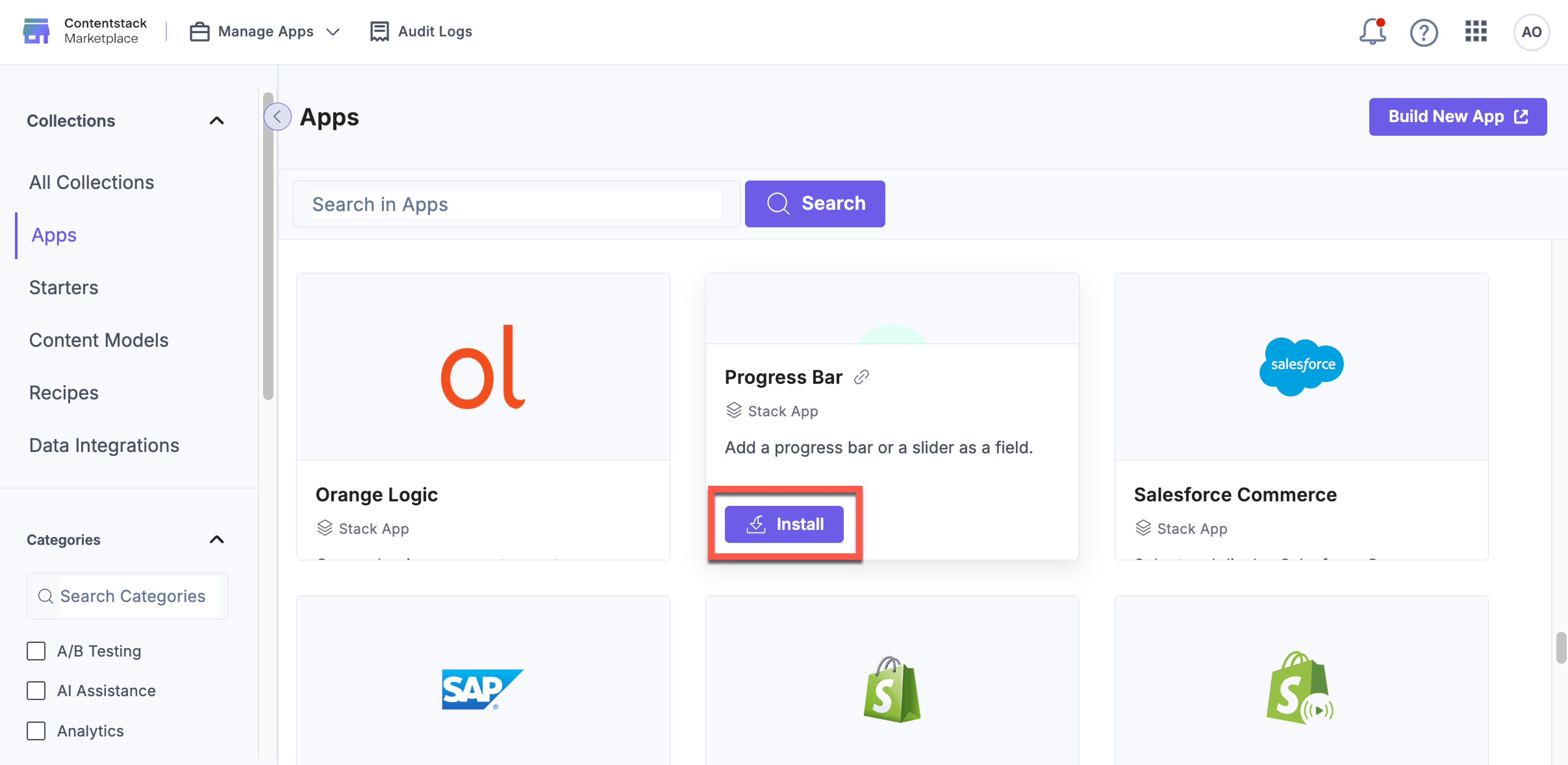Click the stack icon under Salesforce Commerce
The width and height of the screenshot is (1568, 765).
[x=1143, y=528]
